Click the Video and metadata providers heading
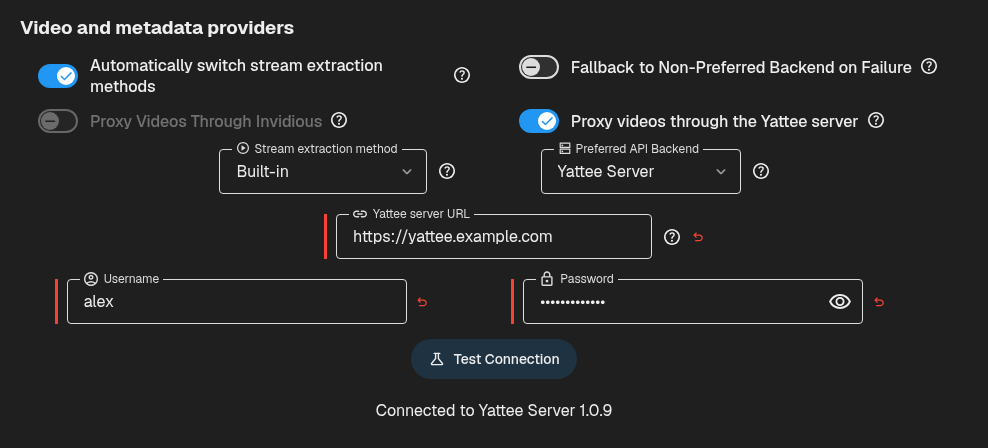Image resolution: width=988 pixels, height=448 pixels. point(157,28)
